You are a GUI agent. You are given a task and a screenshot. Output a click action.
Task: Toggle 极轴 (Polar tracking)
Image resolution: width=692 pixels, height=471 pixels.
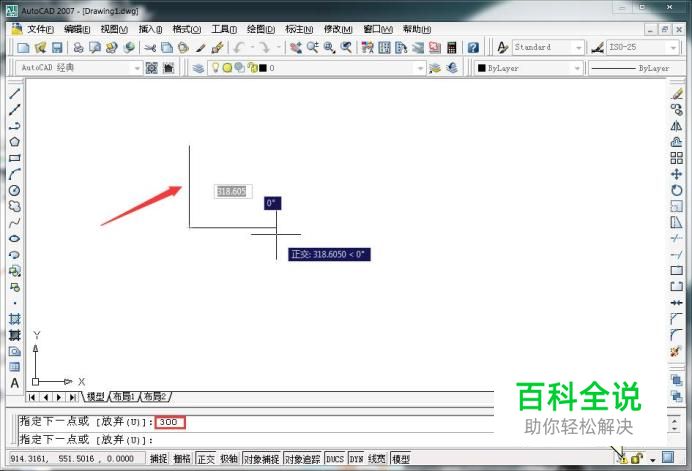tap(229, 459)
